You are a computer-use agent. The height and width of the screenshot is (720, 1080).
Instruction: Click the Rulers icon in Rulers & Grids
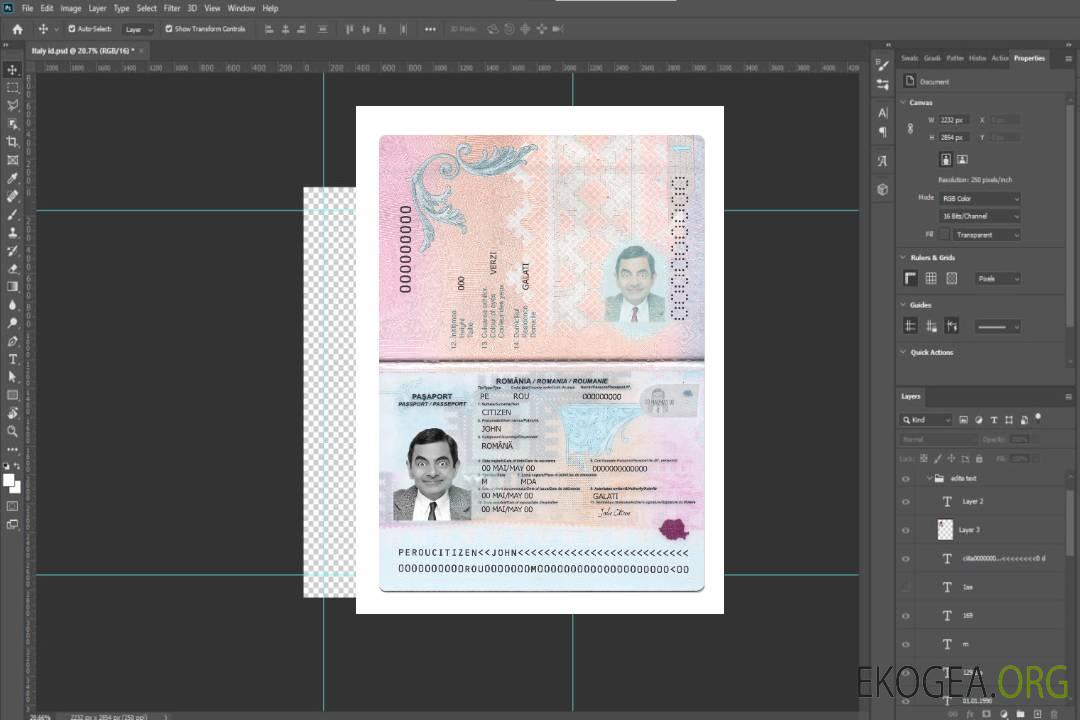tap(911, 278)
